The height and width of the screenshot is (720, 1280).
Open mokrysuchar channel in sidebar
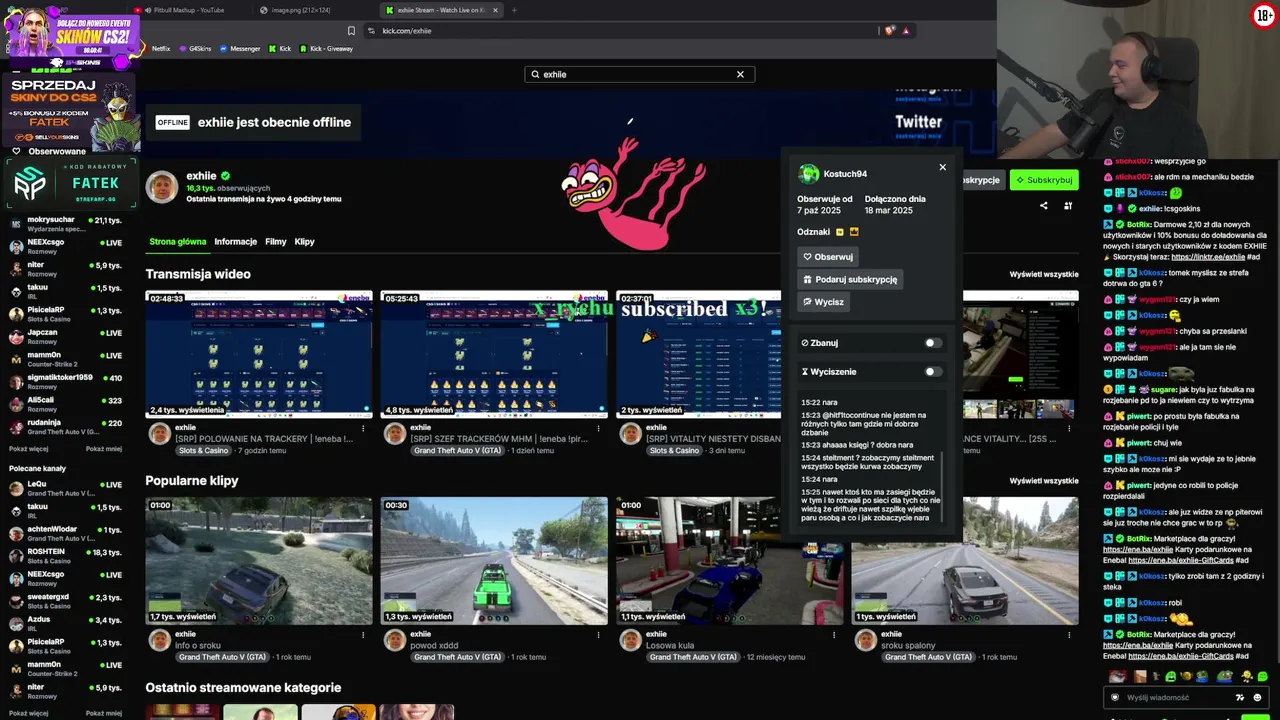[65, 224]
